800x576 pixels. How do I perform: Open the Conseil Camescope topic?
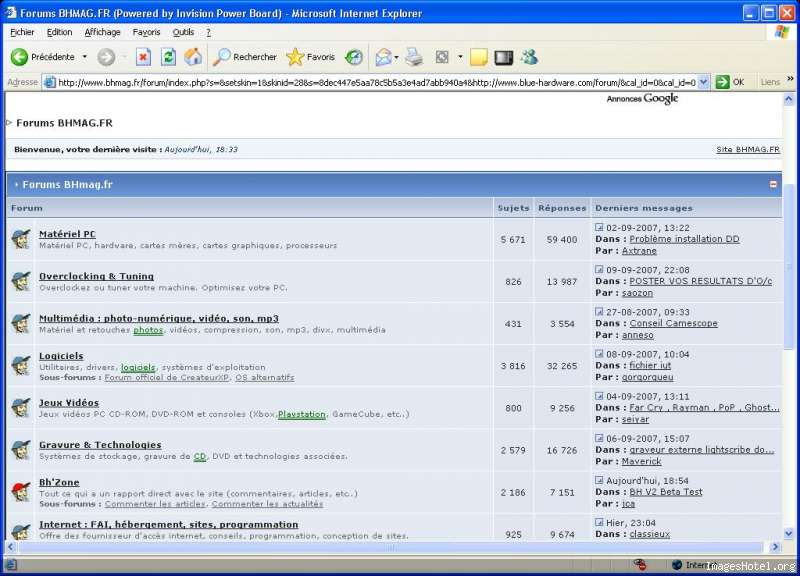(673, 323)
